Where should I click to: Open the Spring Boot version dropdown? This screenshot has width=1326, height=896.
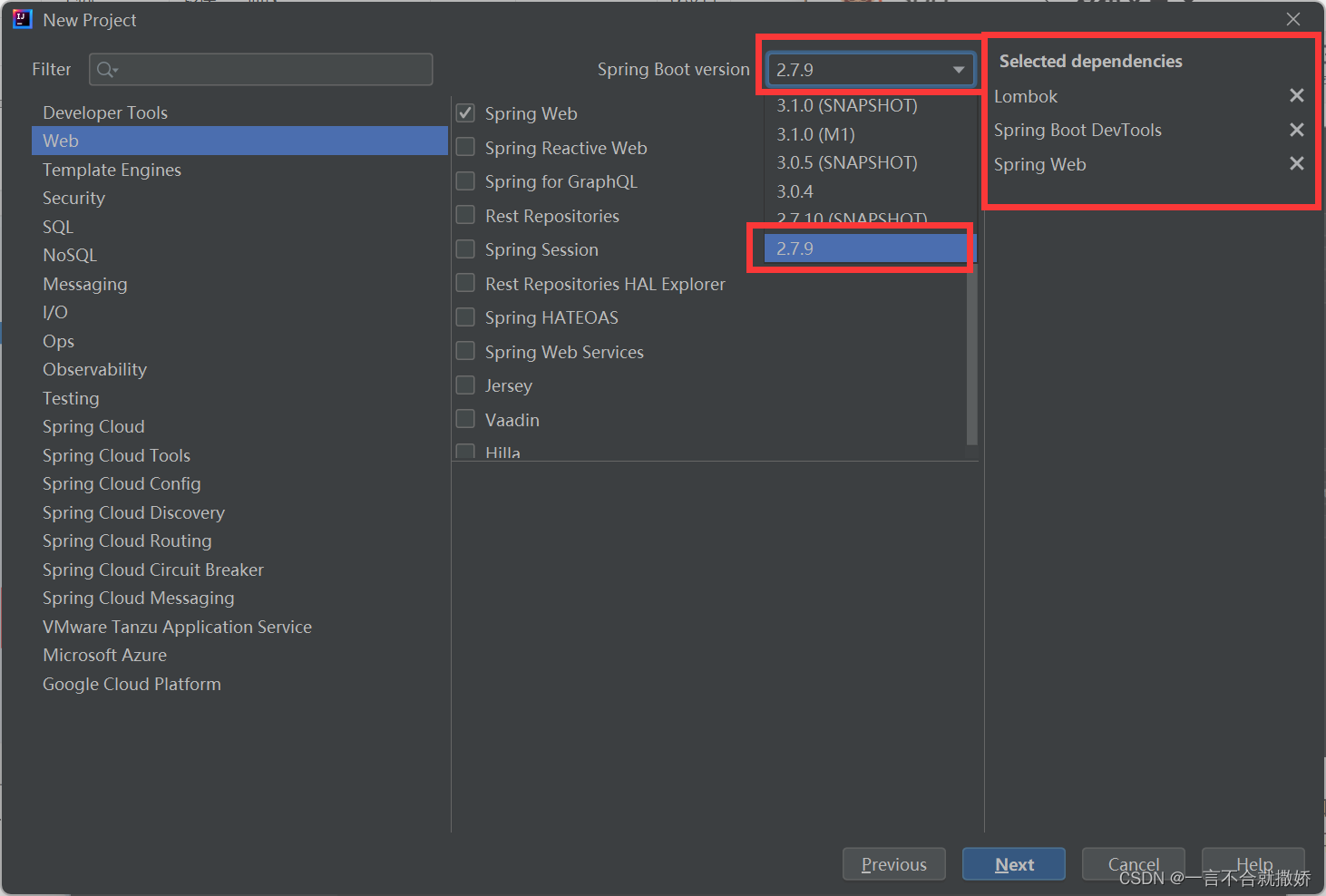(x=871, y=70)
